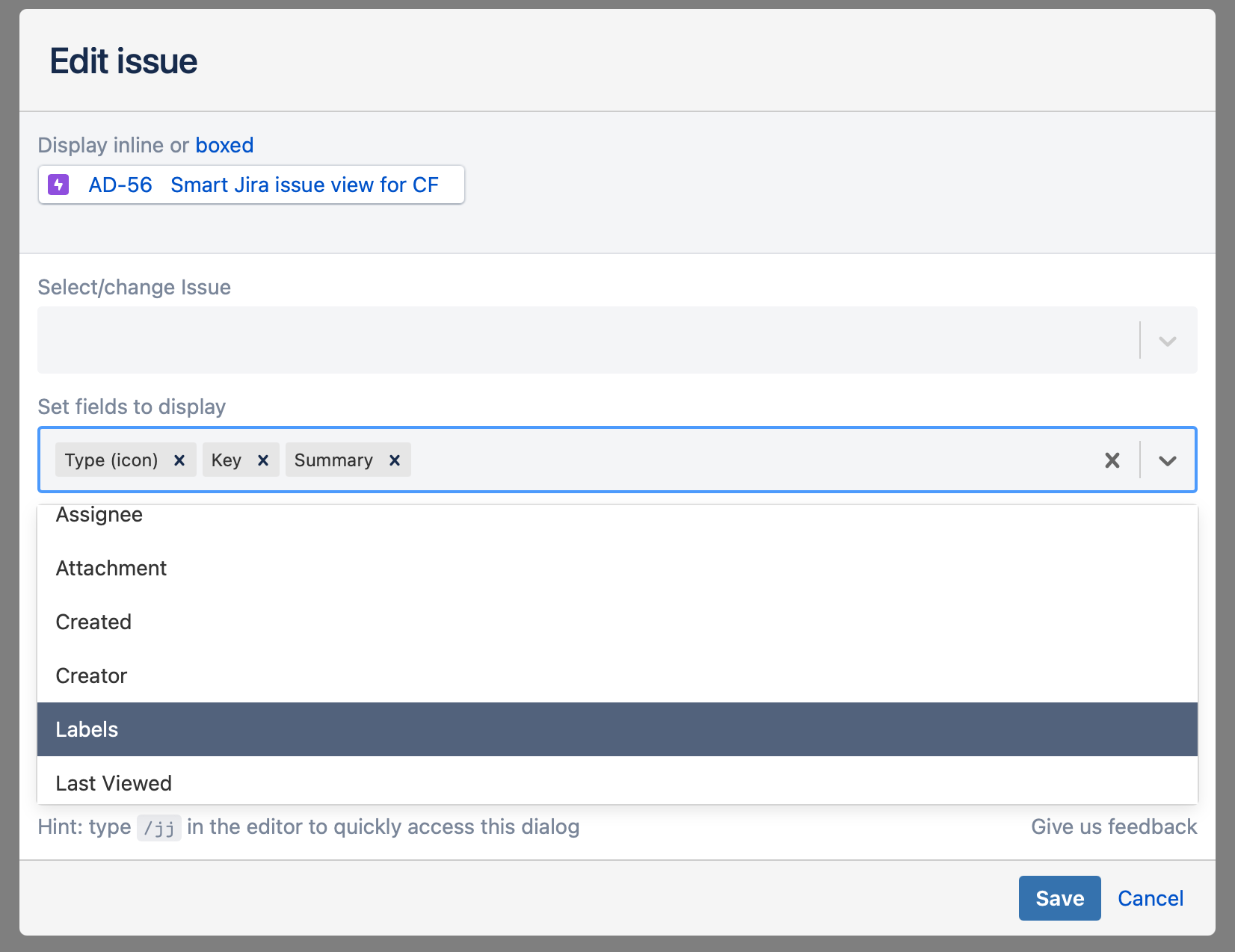Remove the Key field tag

[x=263, y=460]
